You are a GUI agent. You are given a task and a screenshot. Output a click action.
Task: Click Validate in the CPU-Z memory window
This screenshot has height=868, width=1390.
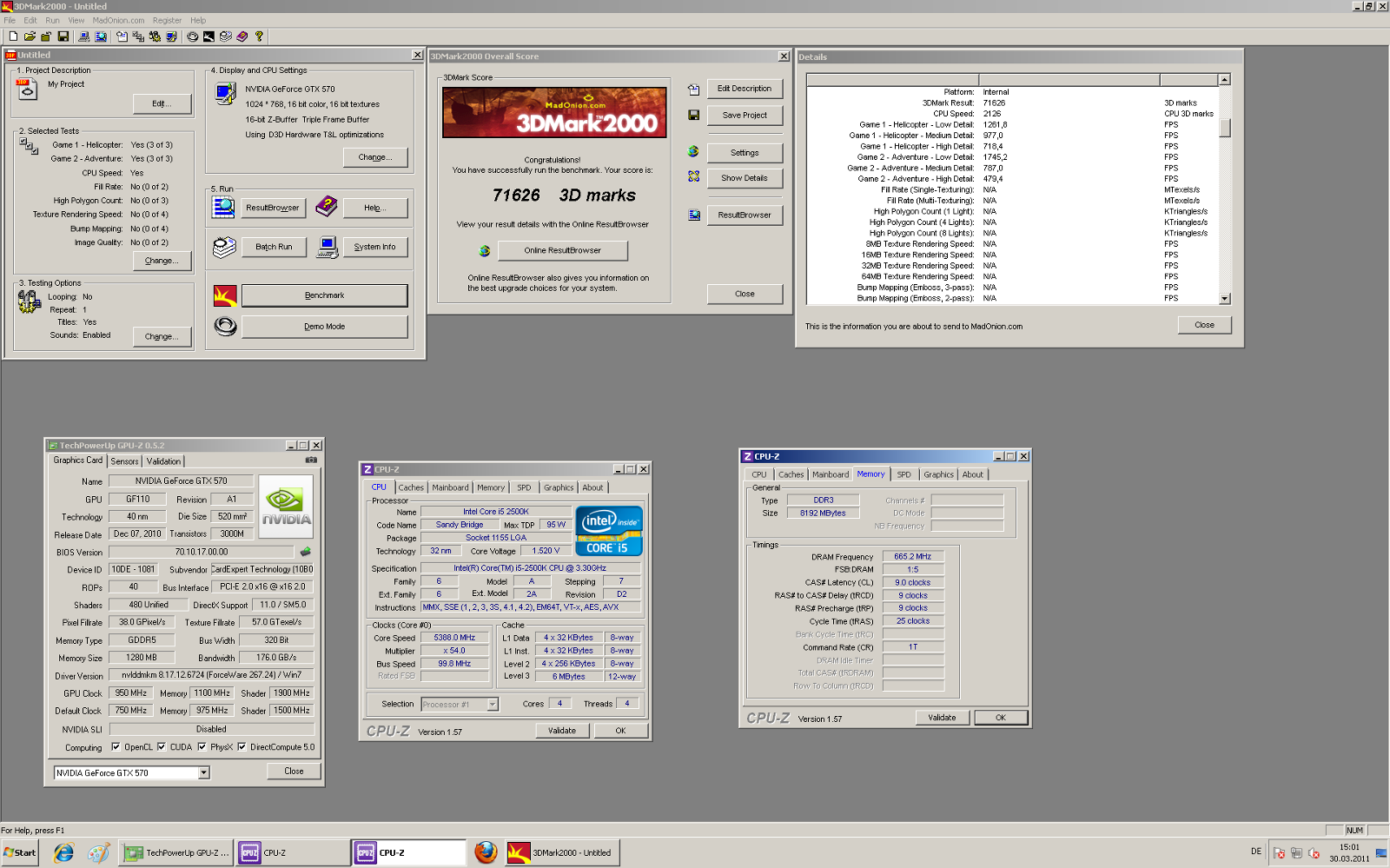click(x=942, y=718)
